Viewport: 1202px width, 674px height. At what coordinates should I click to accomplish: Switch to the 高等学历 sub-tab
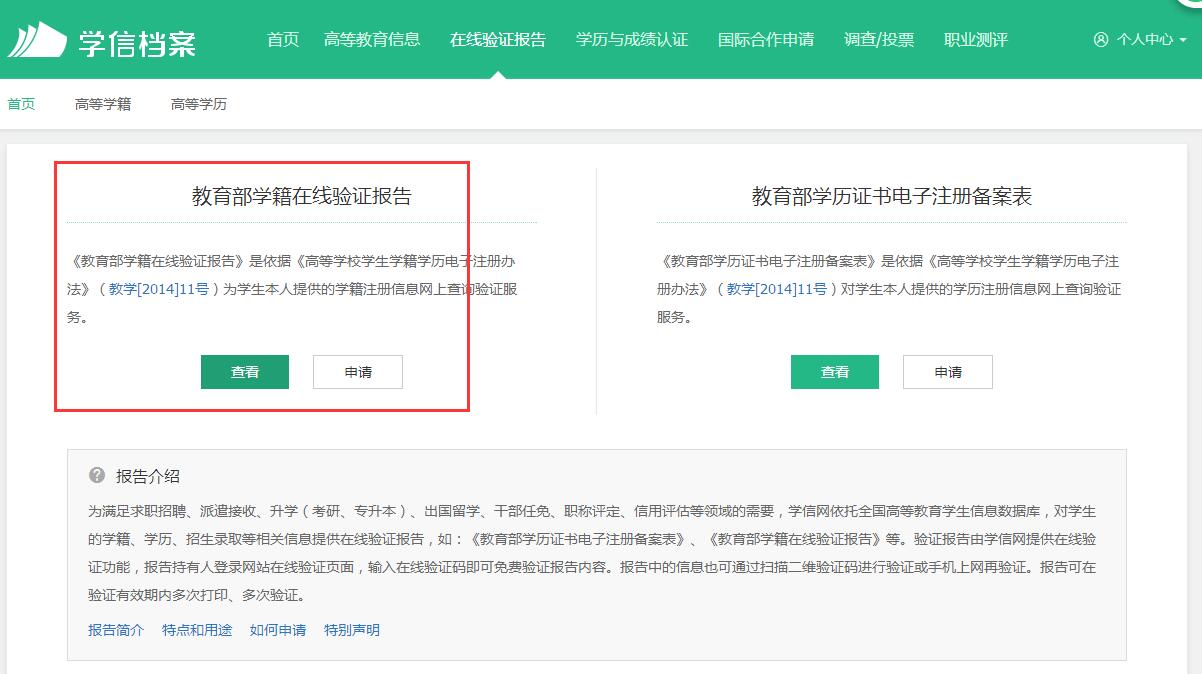[199, 104]
